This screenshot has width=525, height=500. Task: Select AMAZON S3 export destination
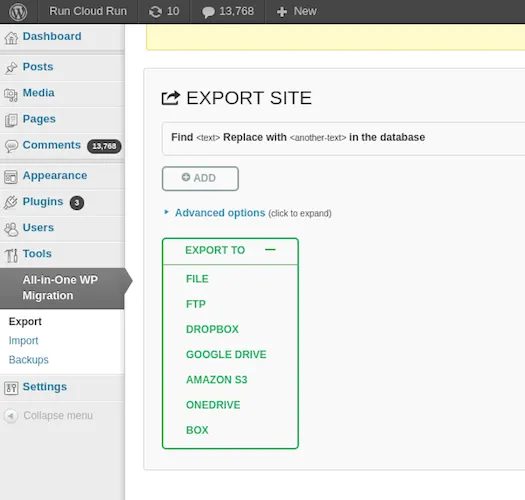pyautogui.click(x=217, y=380)
